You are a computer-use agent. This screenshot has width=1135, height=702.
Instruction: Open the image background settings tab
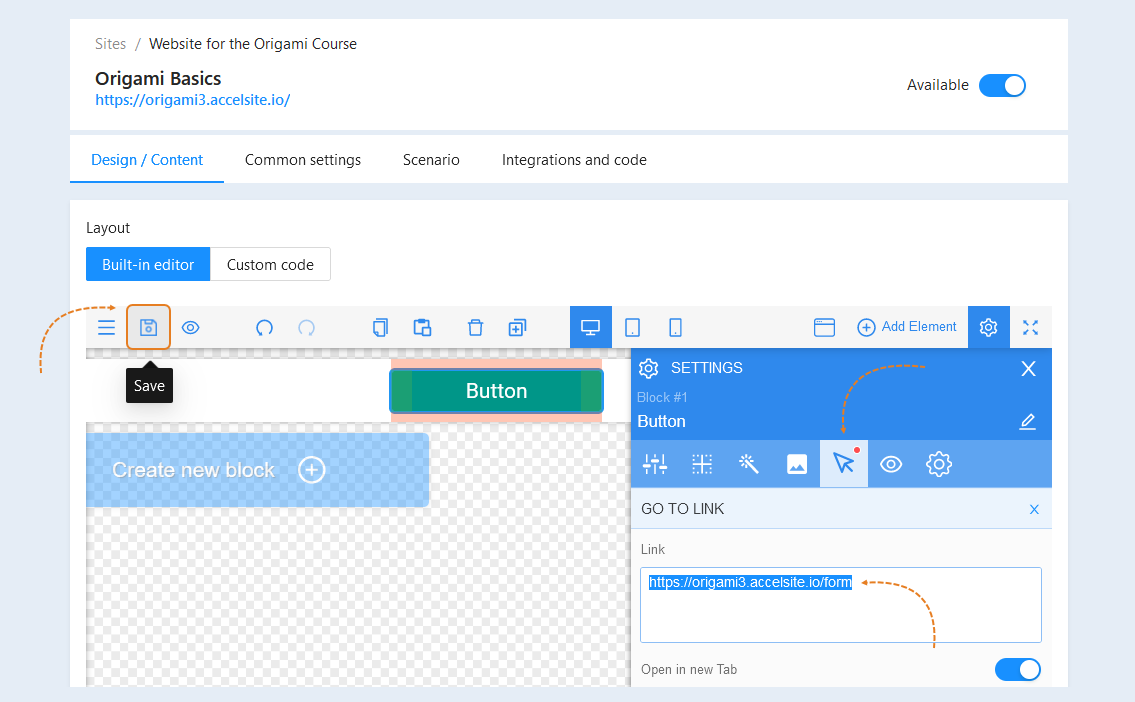797,464
